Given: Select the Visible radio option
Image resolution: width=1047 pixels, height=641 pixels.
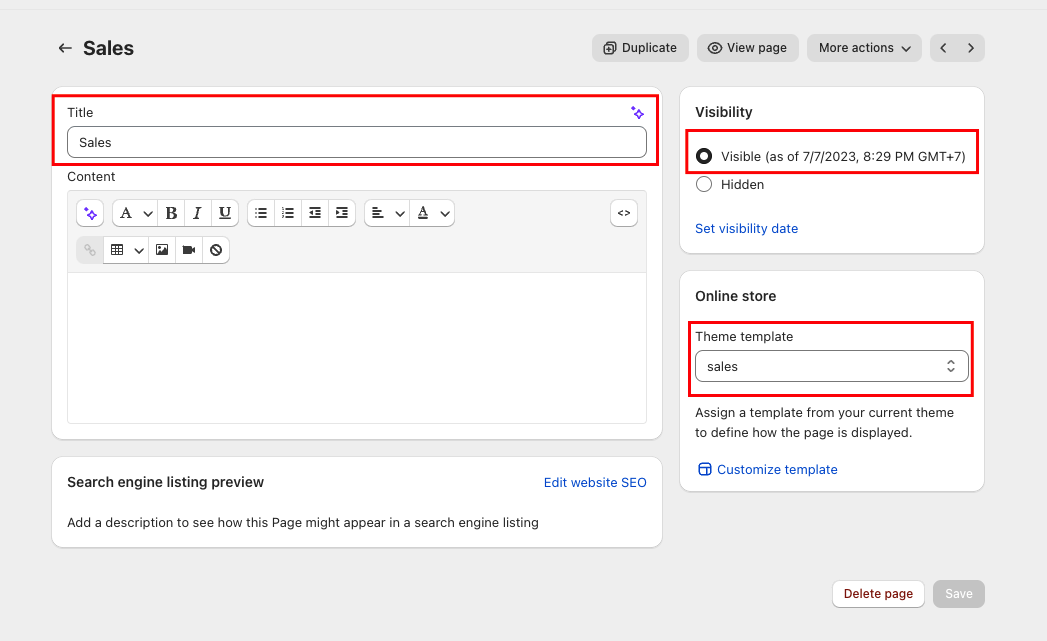Looking at the screenshot, I should 704,156.
